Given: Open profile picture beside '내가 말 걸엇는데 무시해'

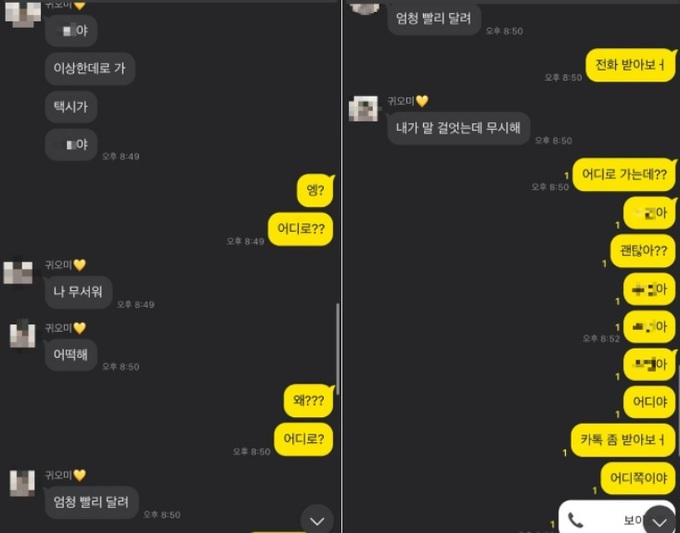Looking at the screenshot, I should (x=363, y=108).
